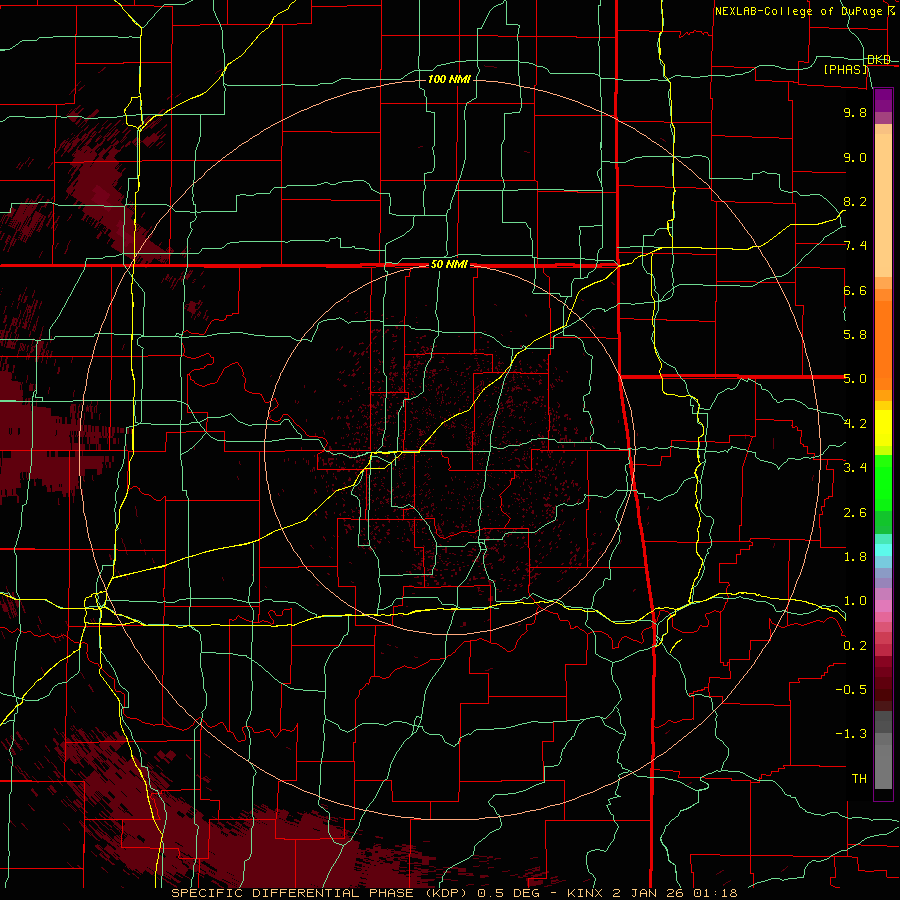Click the 8.2 color scale value
This screenshot has height=900, width=900.
pyautogui.click(x=855, y=201)
